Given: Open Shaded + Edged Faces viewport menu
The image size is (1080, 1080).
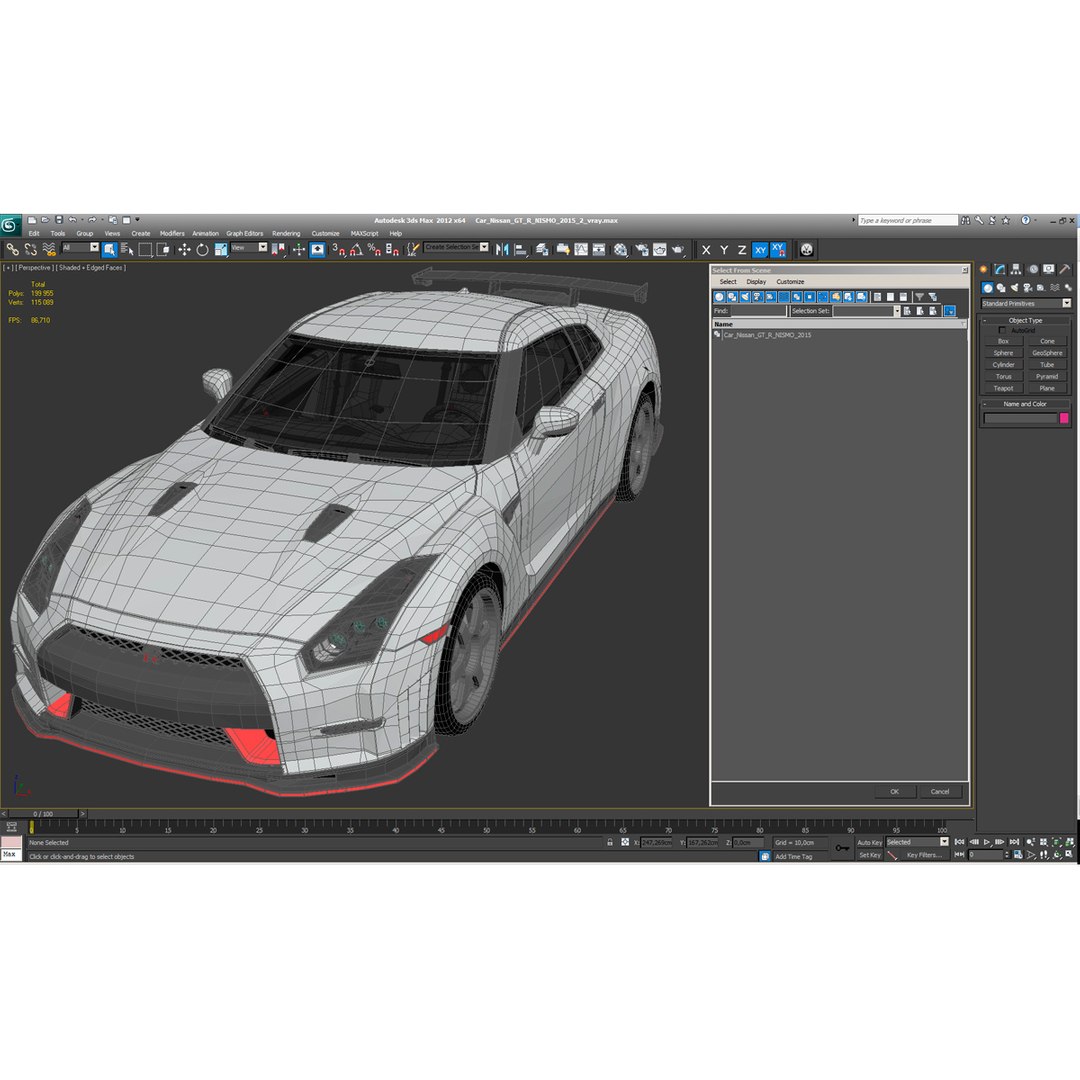Looking at the screenshot, I should (91, 268).
